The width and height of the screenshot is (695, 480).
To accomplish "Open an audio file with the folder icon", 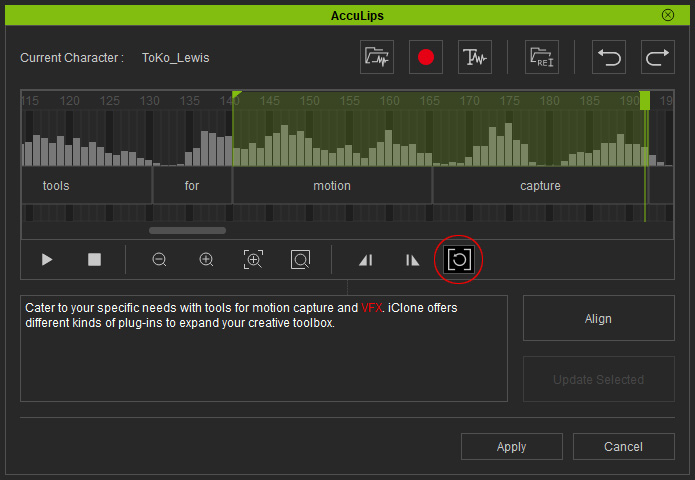I will tap(377, 58).
